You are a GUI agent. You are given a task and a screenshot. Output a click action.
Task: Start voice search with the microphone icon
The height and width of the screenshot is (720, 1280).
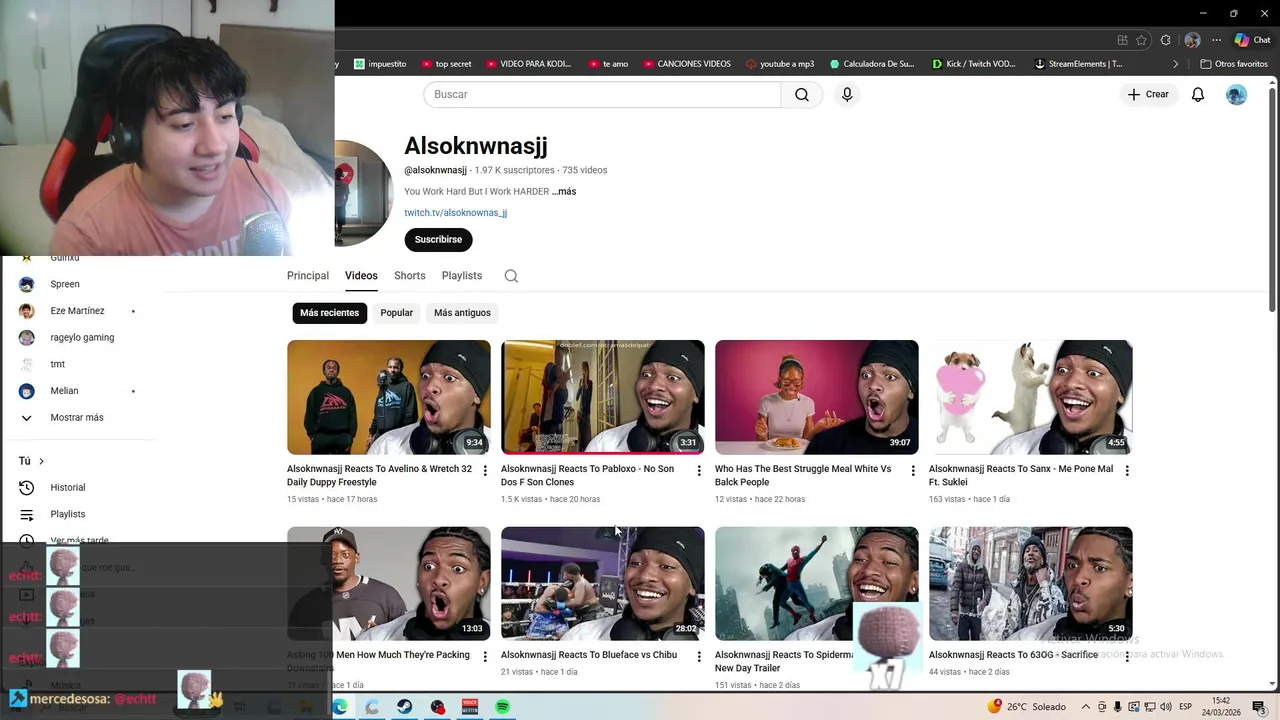pos(847,94)
